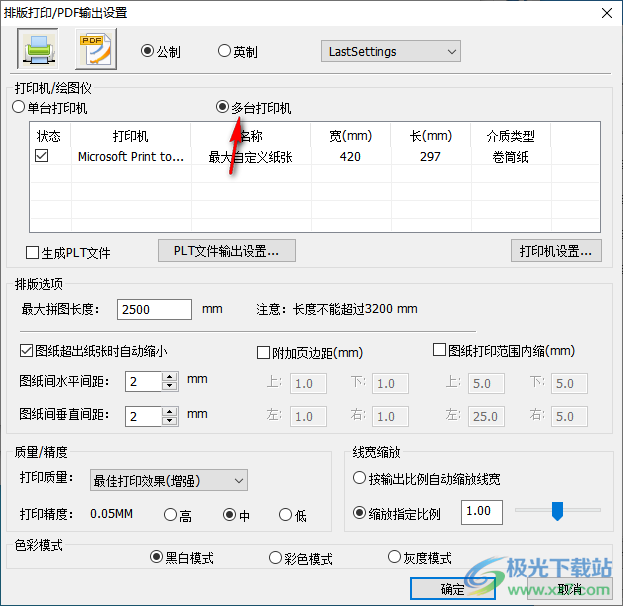This screenshot has width=623, height=606.
Task: Open PLT文件输出设置 dialog
Action: pyautogui.click(x=227, y=251)
